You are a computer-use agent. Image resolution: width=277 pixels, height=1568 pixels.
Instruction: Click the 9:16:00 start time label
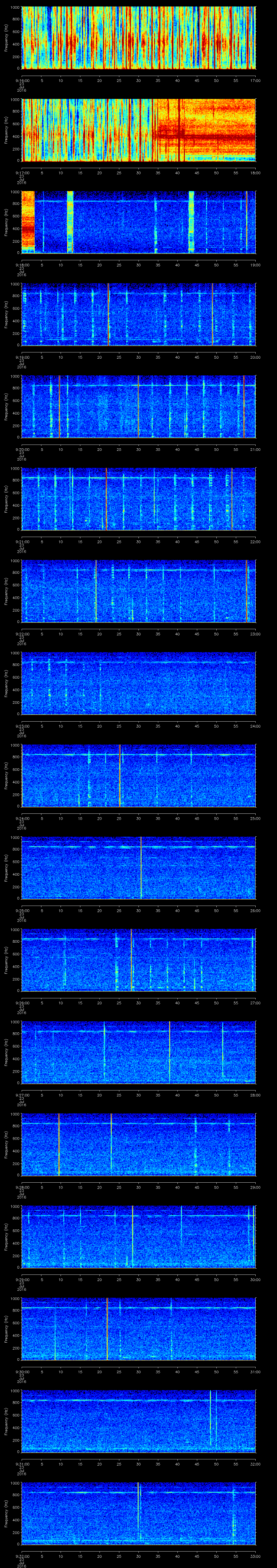pyautogui.click(x=22, y=80)
